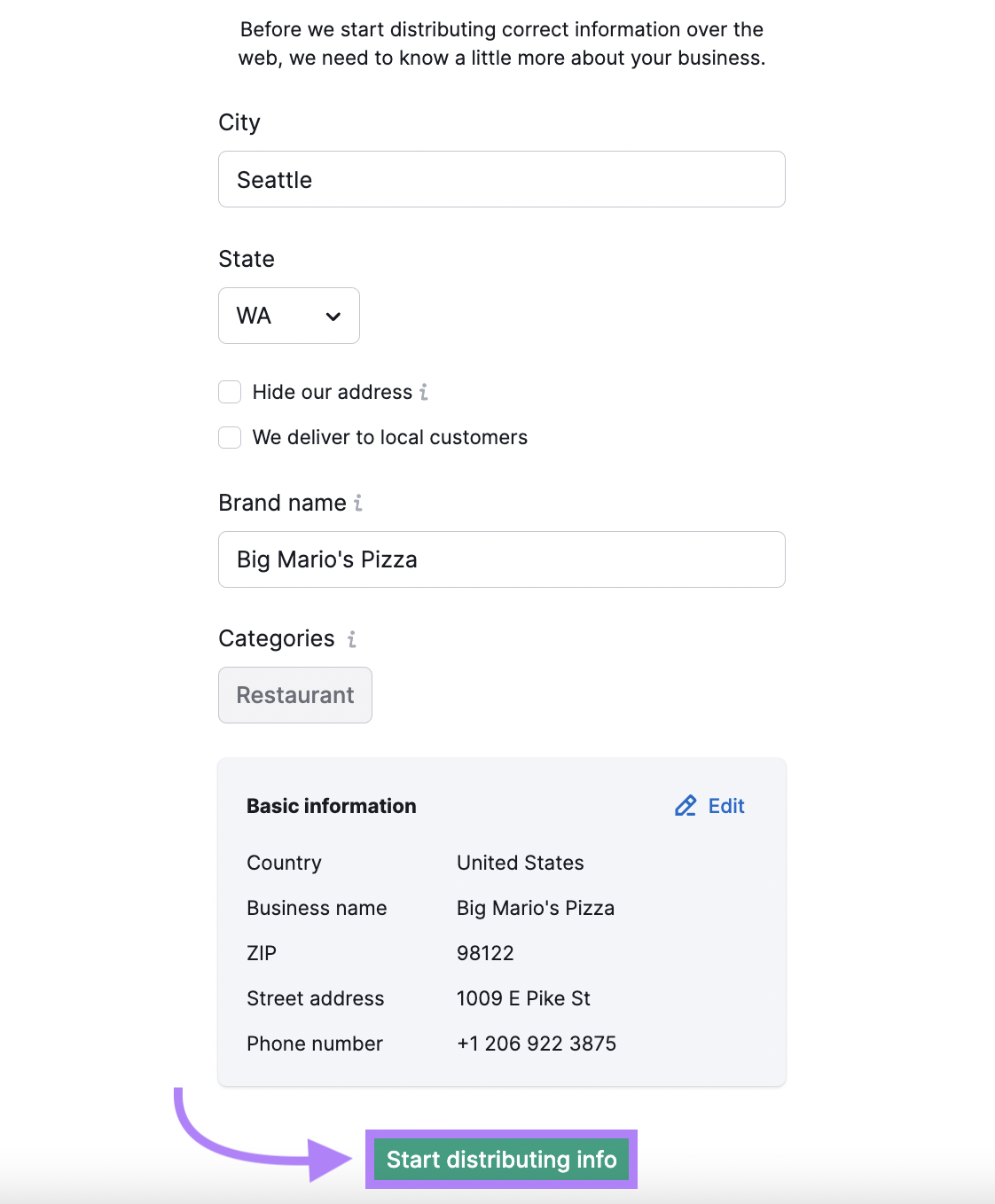Check We deliver to local customers
Image resolution: width=995 pixels, height=1204 pixels.
click(229, 437)
